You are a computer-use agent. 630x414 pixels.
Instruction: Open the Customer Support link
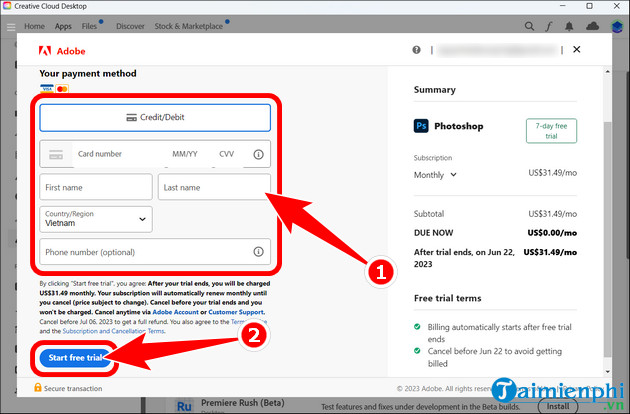click(236, 312)
